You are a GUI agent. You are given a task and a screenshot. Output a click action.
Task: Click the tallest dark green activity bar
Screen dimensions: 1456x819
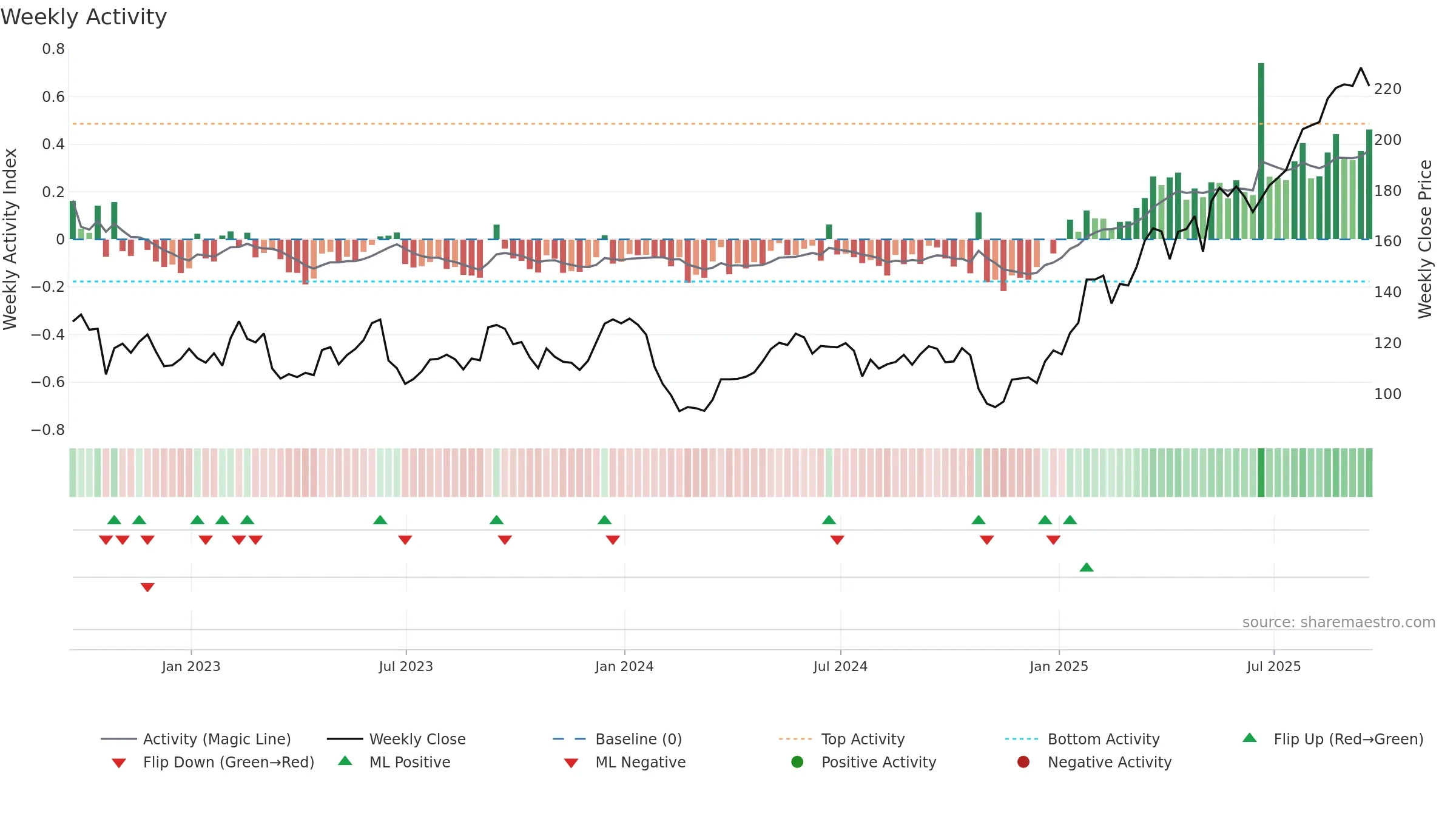[x=1261, y=151]
